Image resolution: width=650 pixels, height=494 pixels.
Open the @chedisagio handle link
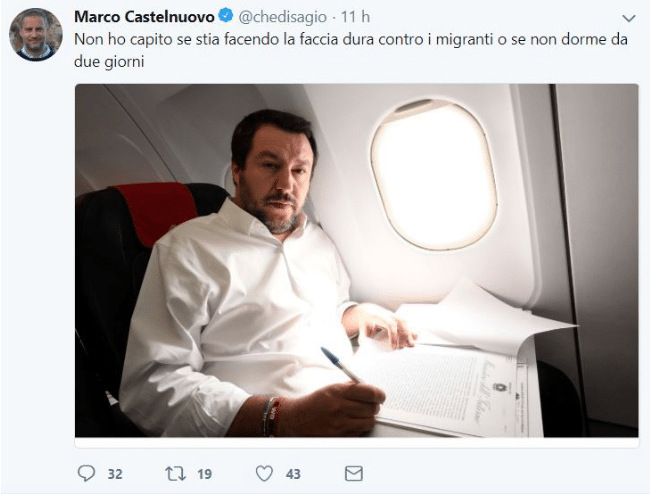click(x=282, y=17)
